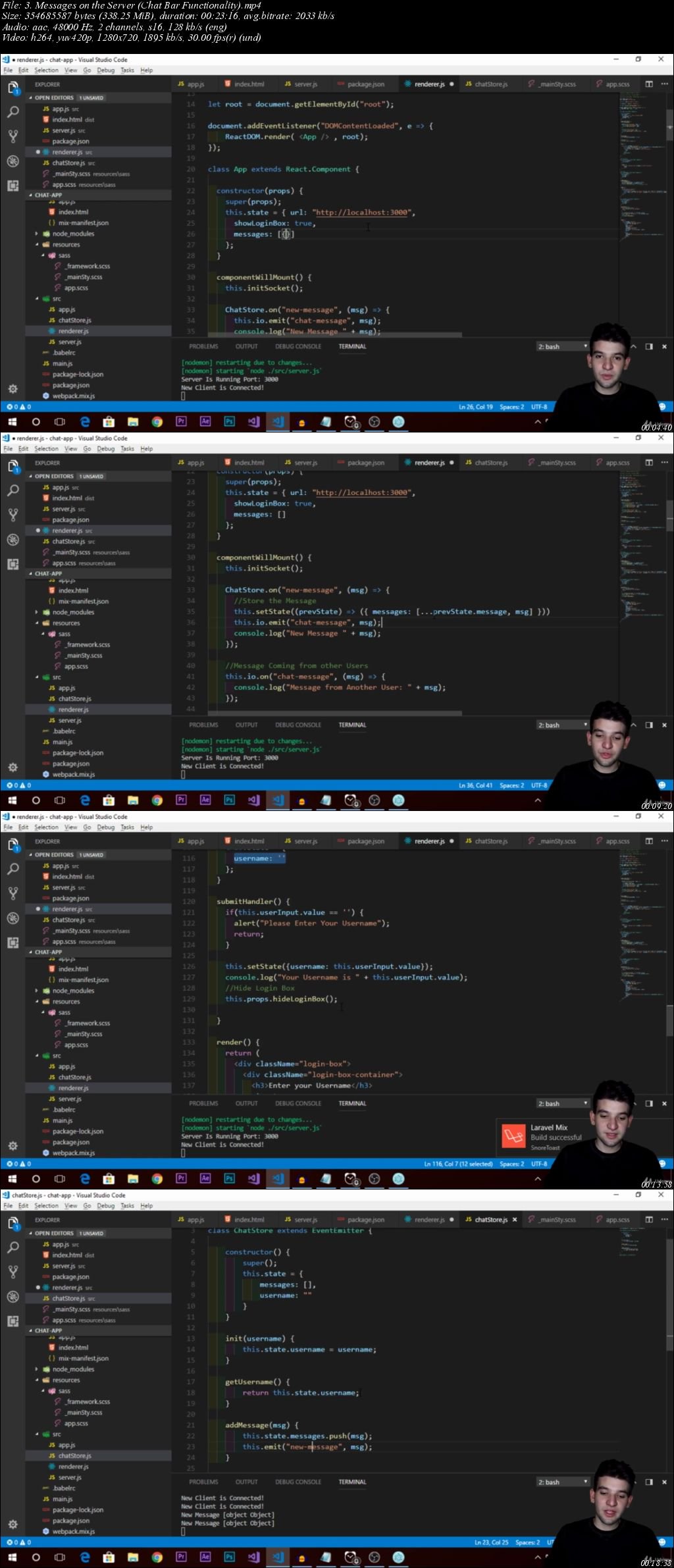
Task: Open After Effects from taskbar in 00:18:38 frame
Action: pyautogui.click(x=205, y=1557)
